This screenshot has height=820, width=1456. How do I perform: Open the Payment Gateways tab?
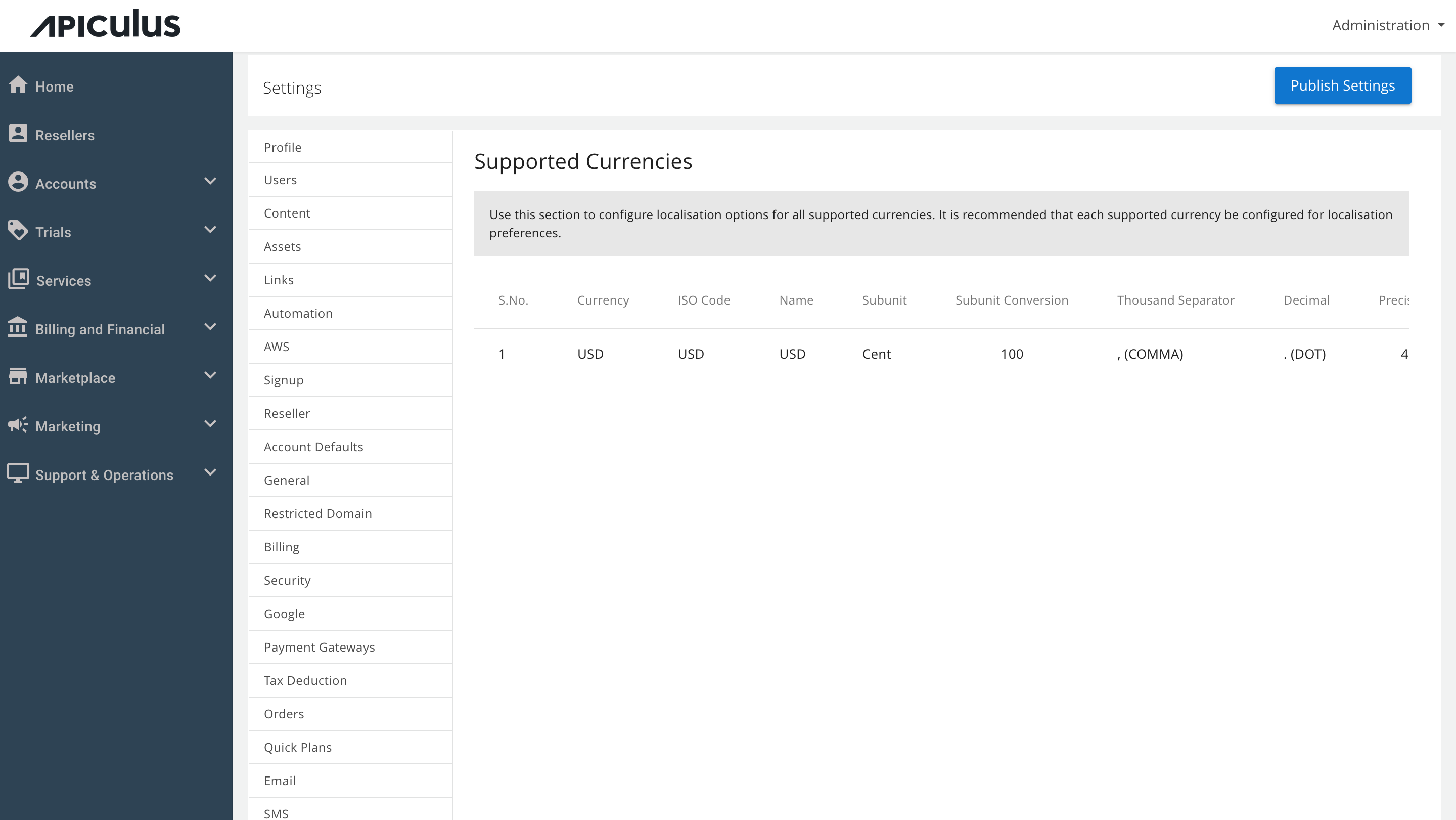tap(350, 647)
